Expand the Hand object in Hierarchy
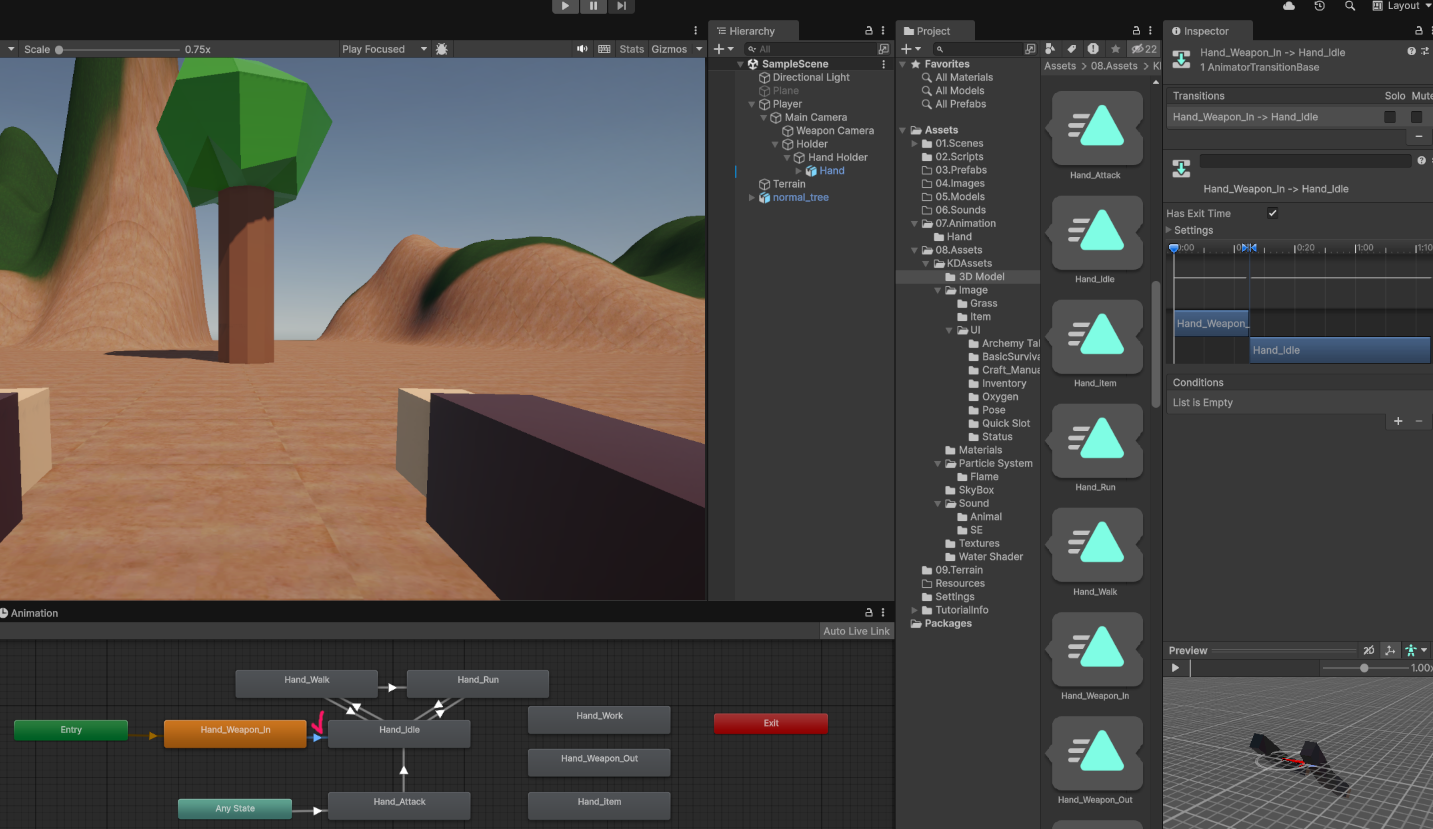The height and width of the screenshot is (829, 1433). 798,171
